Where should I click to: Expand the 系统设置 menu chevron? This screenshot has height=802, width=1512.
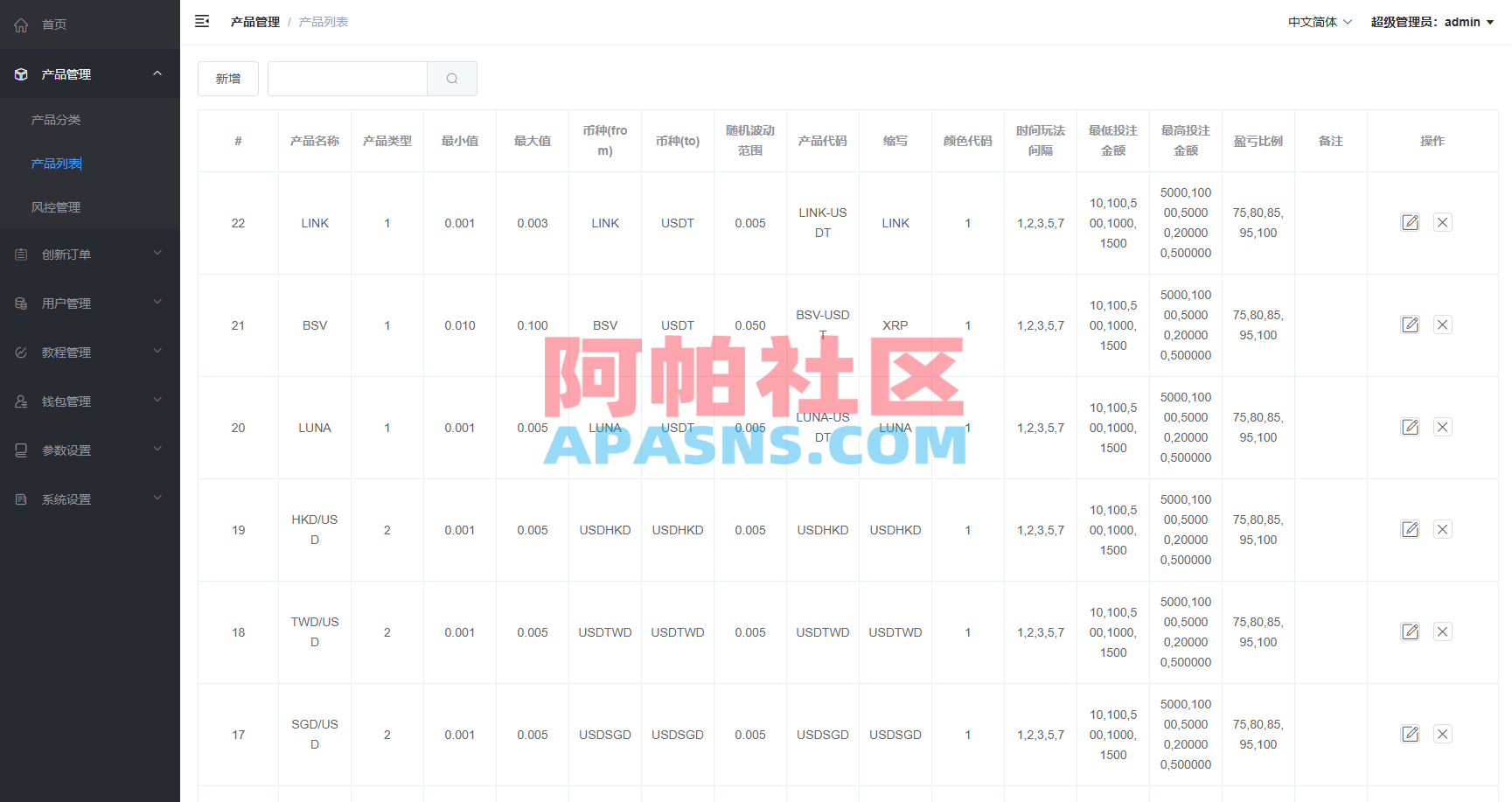coord(157,499)
